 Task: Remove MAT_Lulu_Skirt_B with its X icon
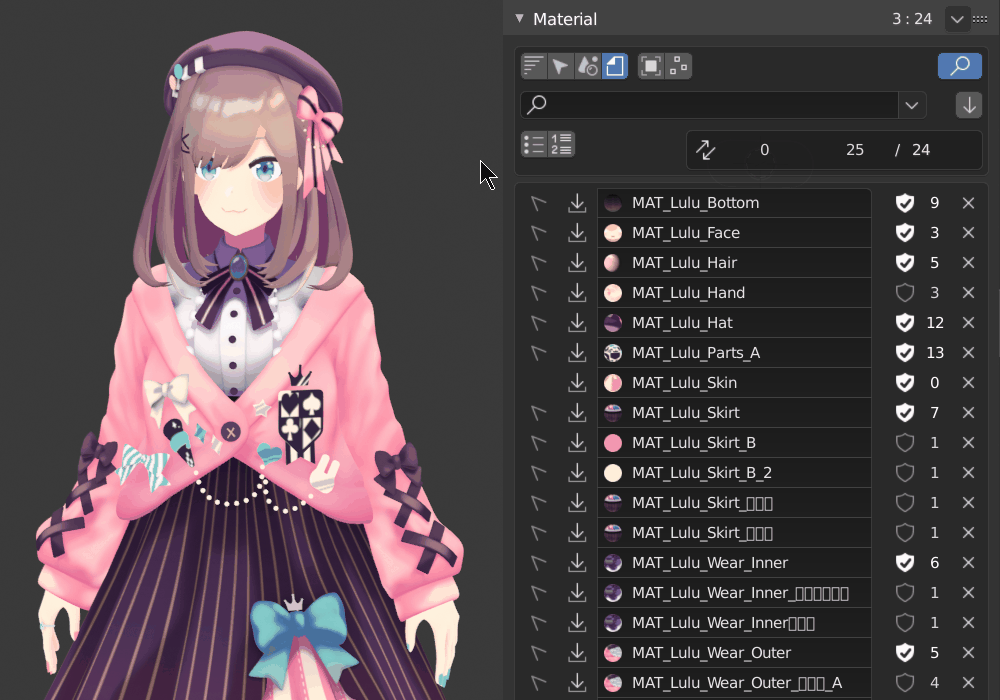tap(968, 442)
